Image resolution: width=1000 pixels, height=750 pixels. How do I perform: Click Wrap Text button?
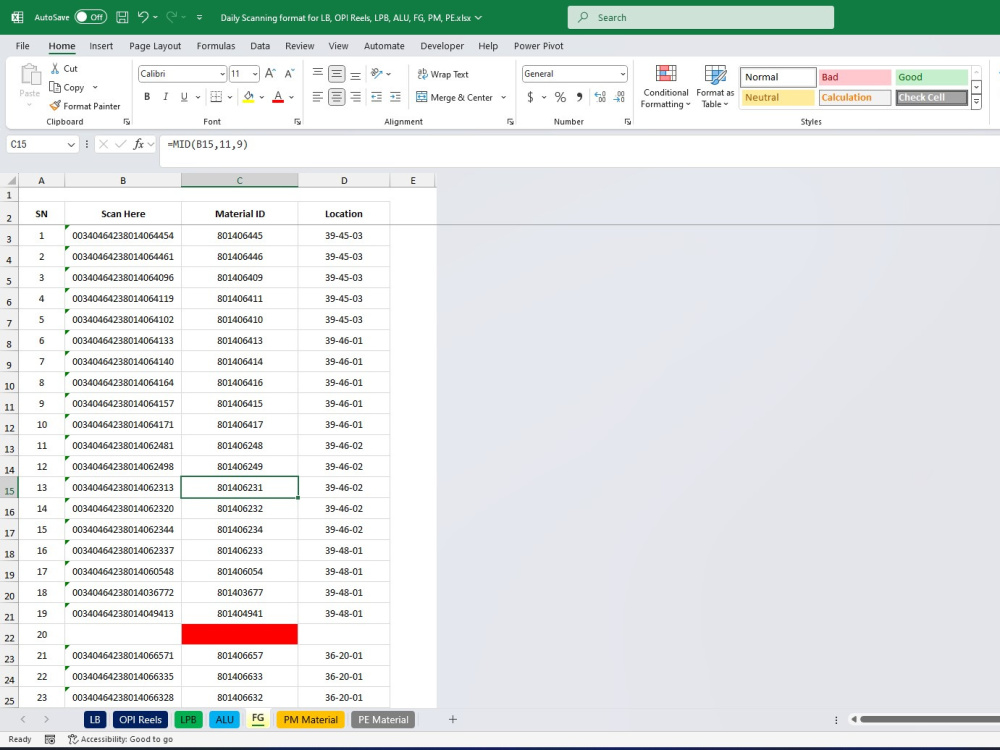click(x=443, y=74)
